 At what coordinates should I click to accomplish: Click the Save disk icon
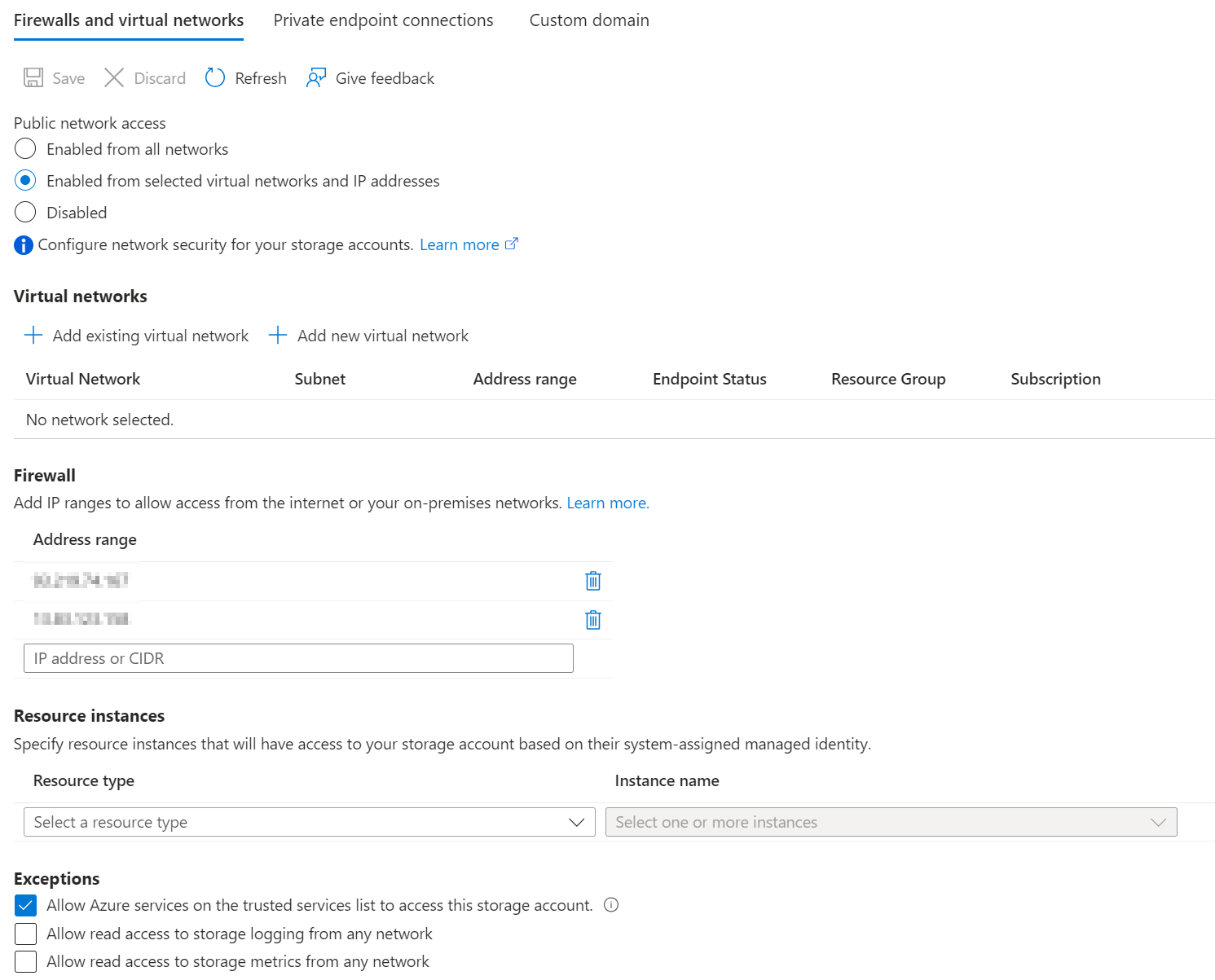(33, 78)
